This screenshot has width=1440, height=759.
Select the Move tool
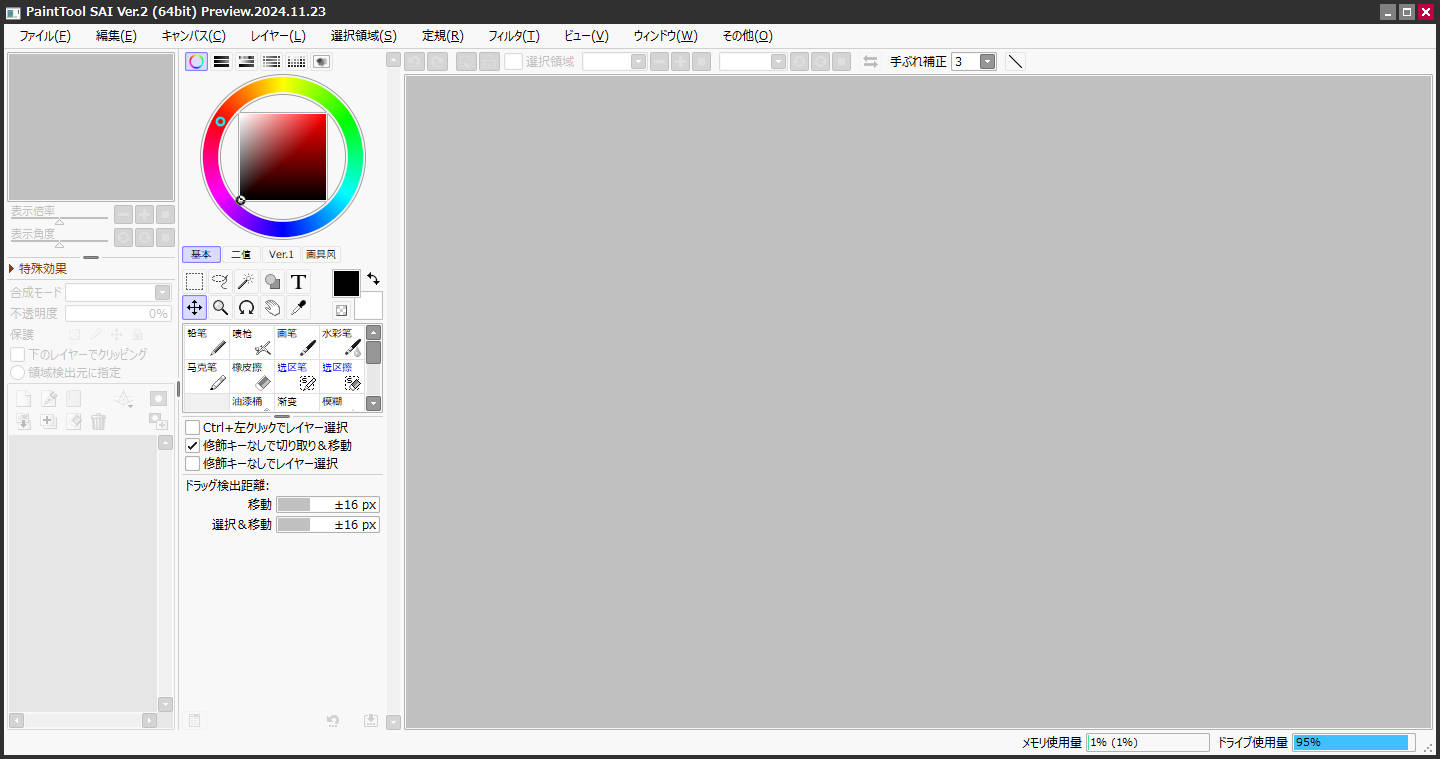click(x=195, y=307)
